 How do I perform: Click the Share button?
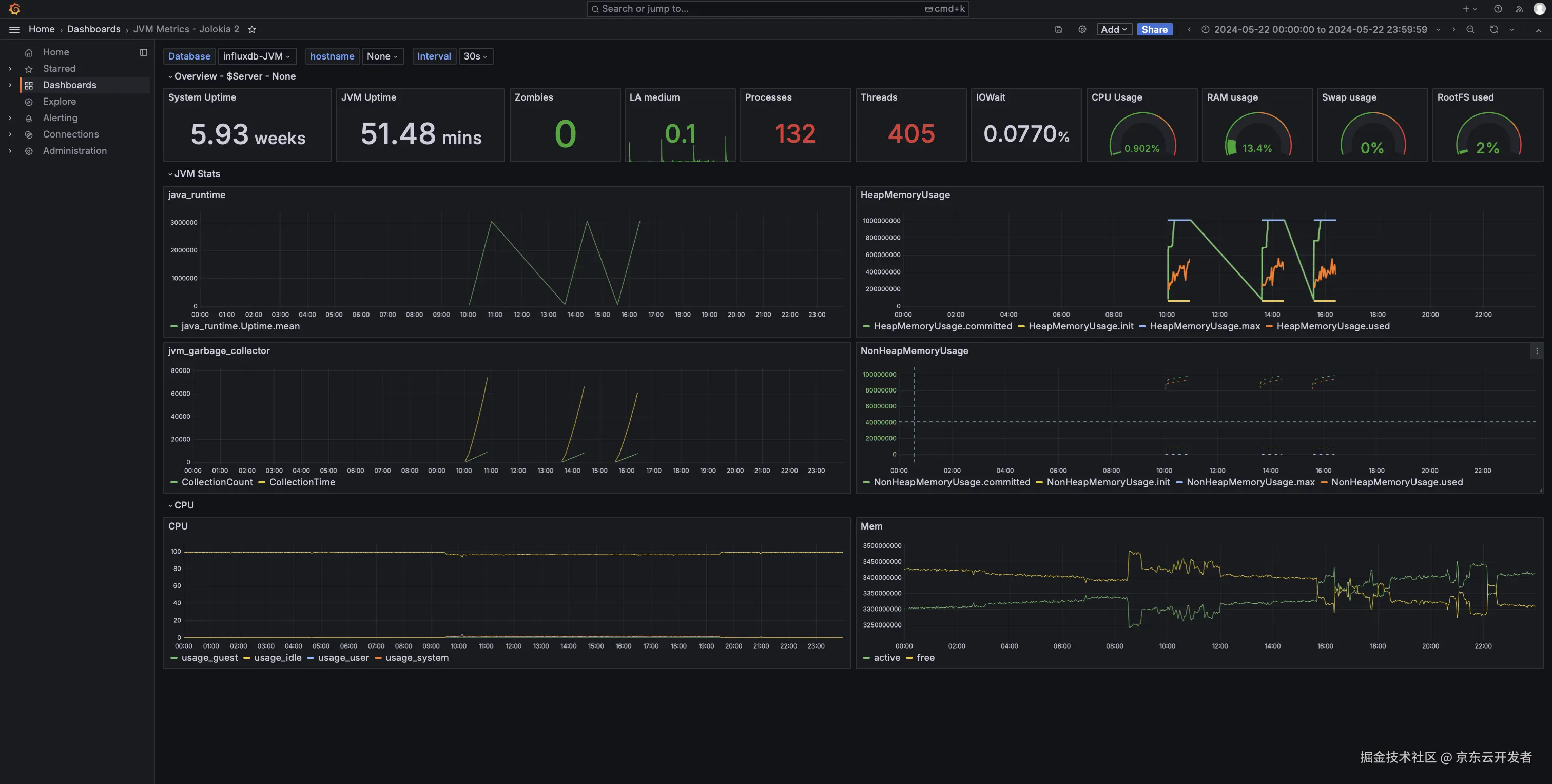[x=1154, y=30]
